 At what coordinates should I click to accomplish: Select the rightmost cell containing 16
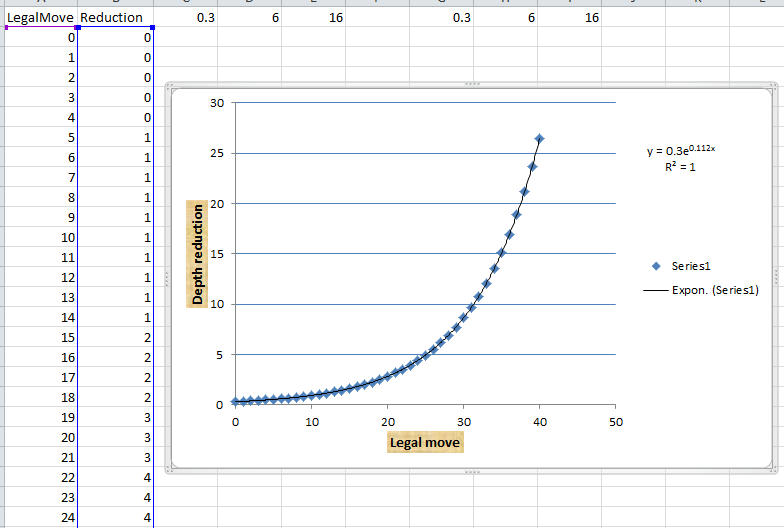click(592, 18)
